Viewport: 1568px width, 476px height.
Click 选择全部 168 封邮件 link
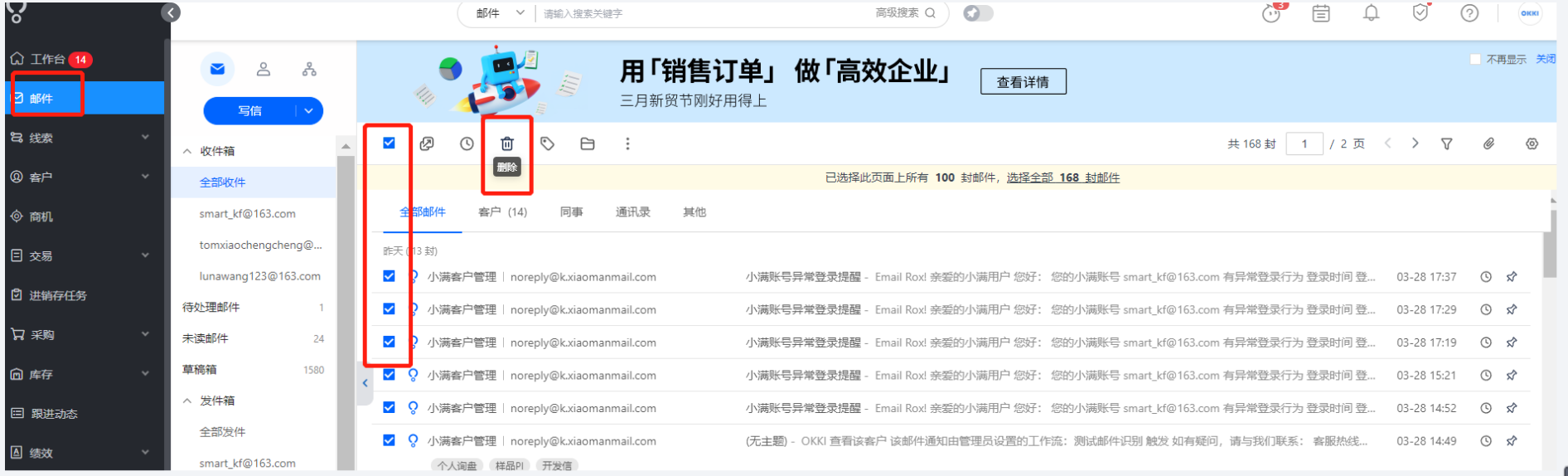tap(1063, 177)
